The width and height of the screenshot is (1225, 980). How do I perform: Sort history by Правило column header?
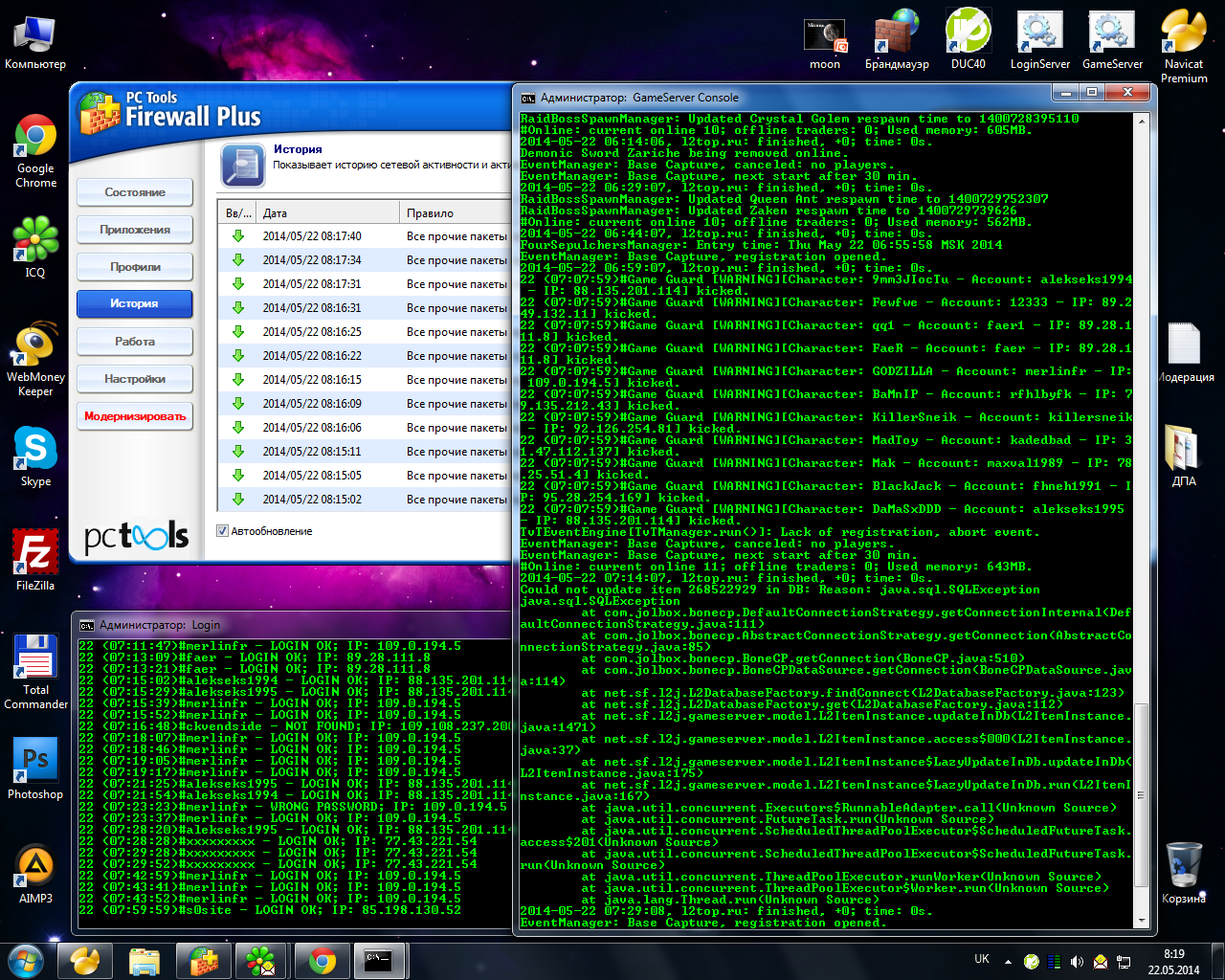[x=456, y=212]
